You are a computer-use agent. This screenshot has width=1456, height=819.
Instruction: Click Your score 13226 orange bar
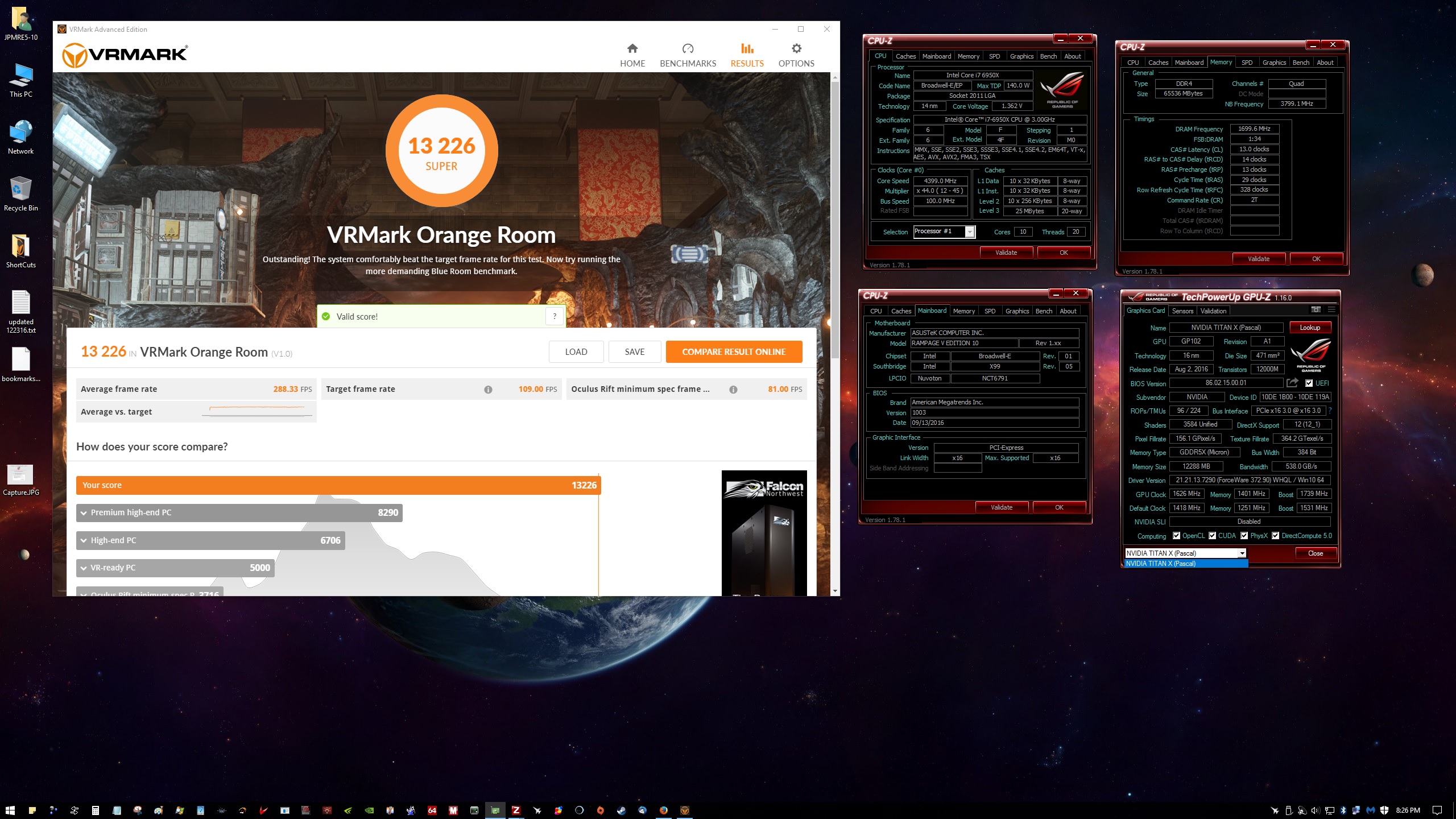click(338, 485)
